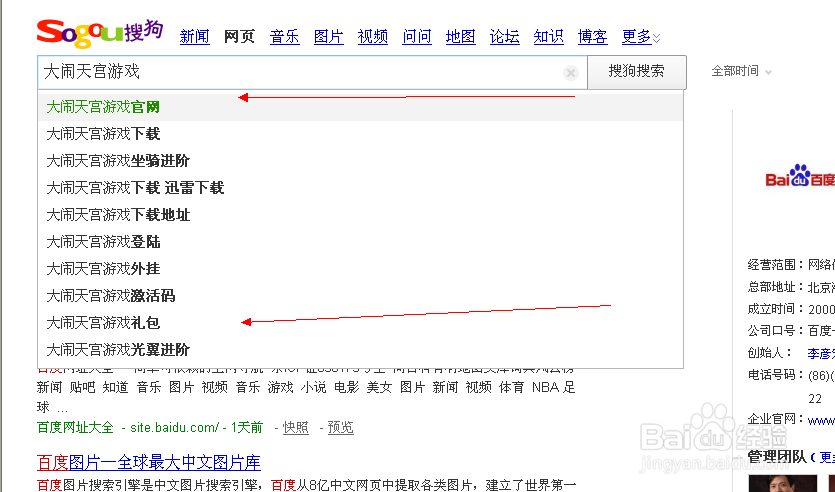Choose suggestion 大闹天宫游戏官网

361,106
